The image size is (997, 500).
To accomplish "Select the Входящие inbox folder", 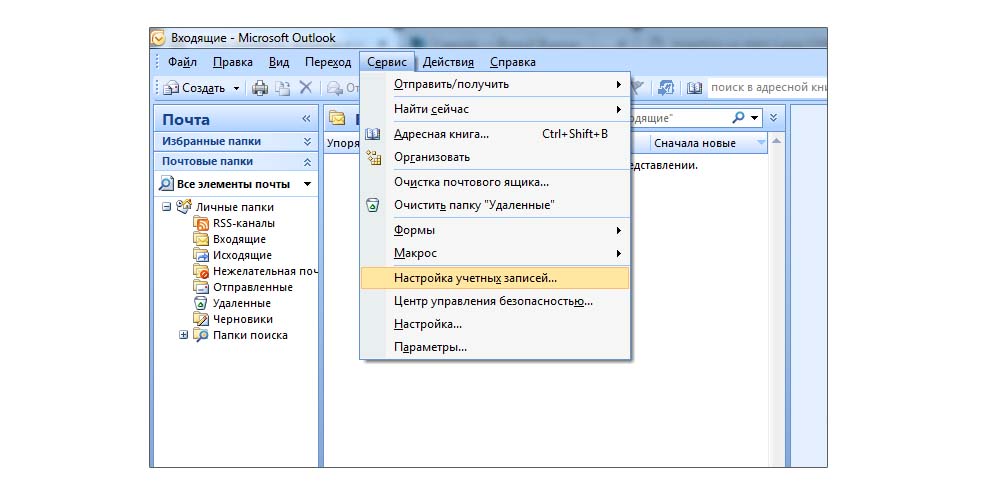I will (x=239, y=239).
